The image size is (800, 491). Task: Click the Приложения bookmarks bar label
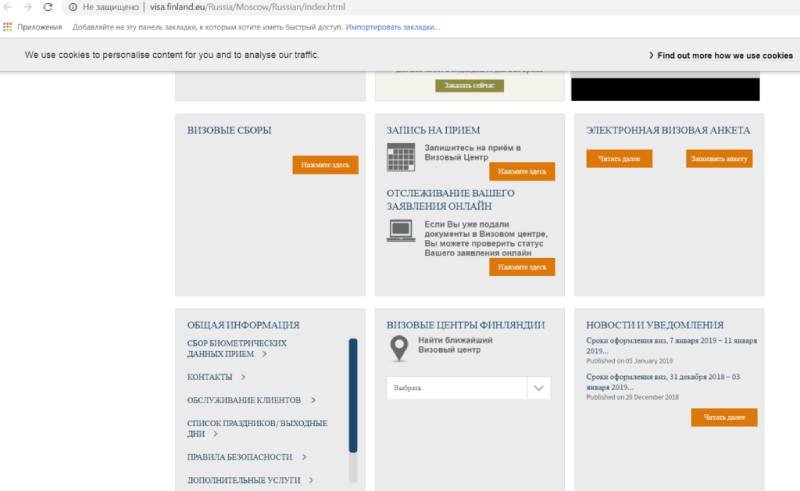pyautogui.click(x=40, y=27)
